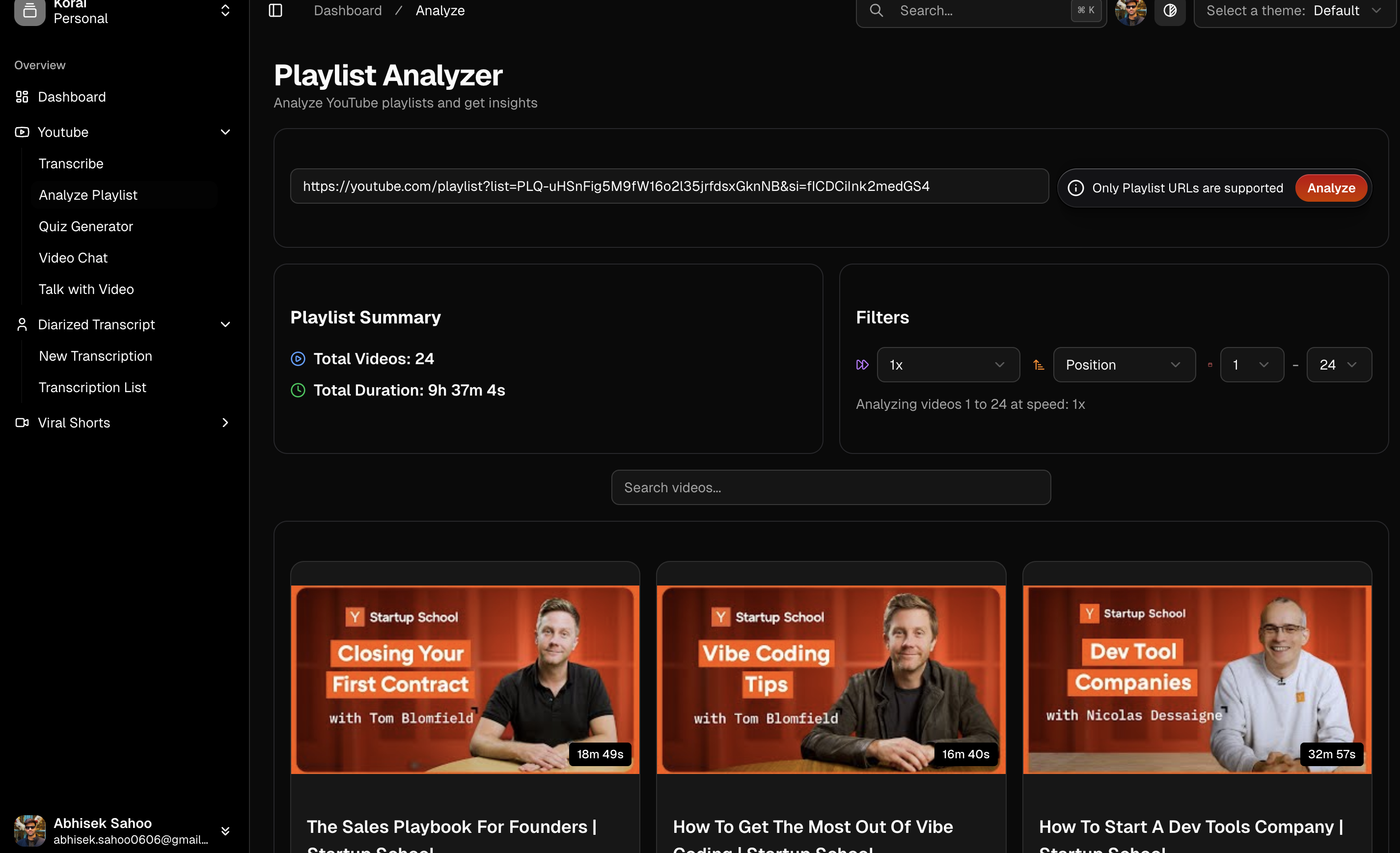This screenshot has width=1400, height=853.
Task: Open the Position sort dropdown
Action: point(1124,365)
